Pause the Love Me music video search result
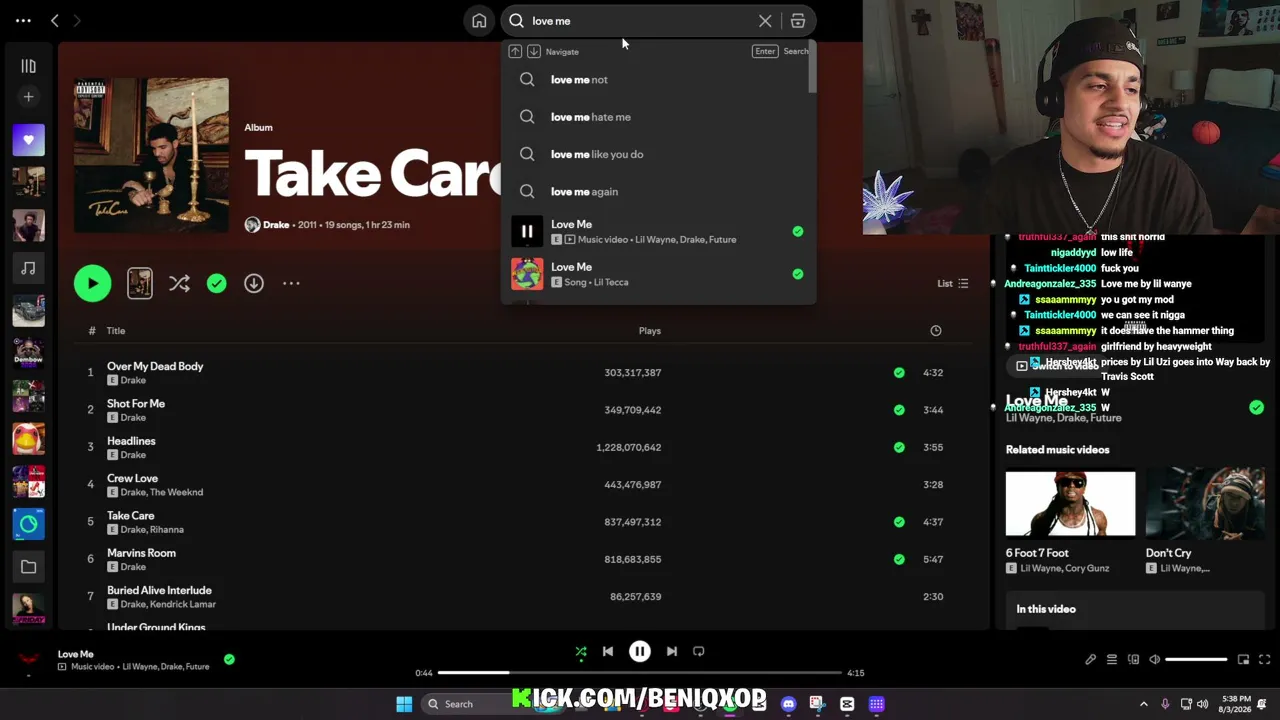Viewport: 1280px width, 720px height. tap(527, 231)
